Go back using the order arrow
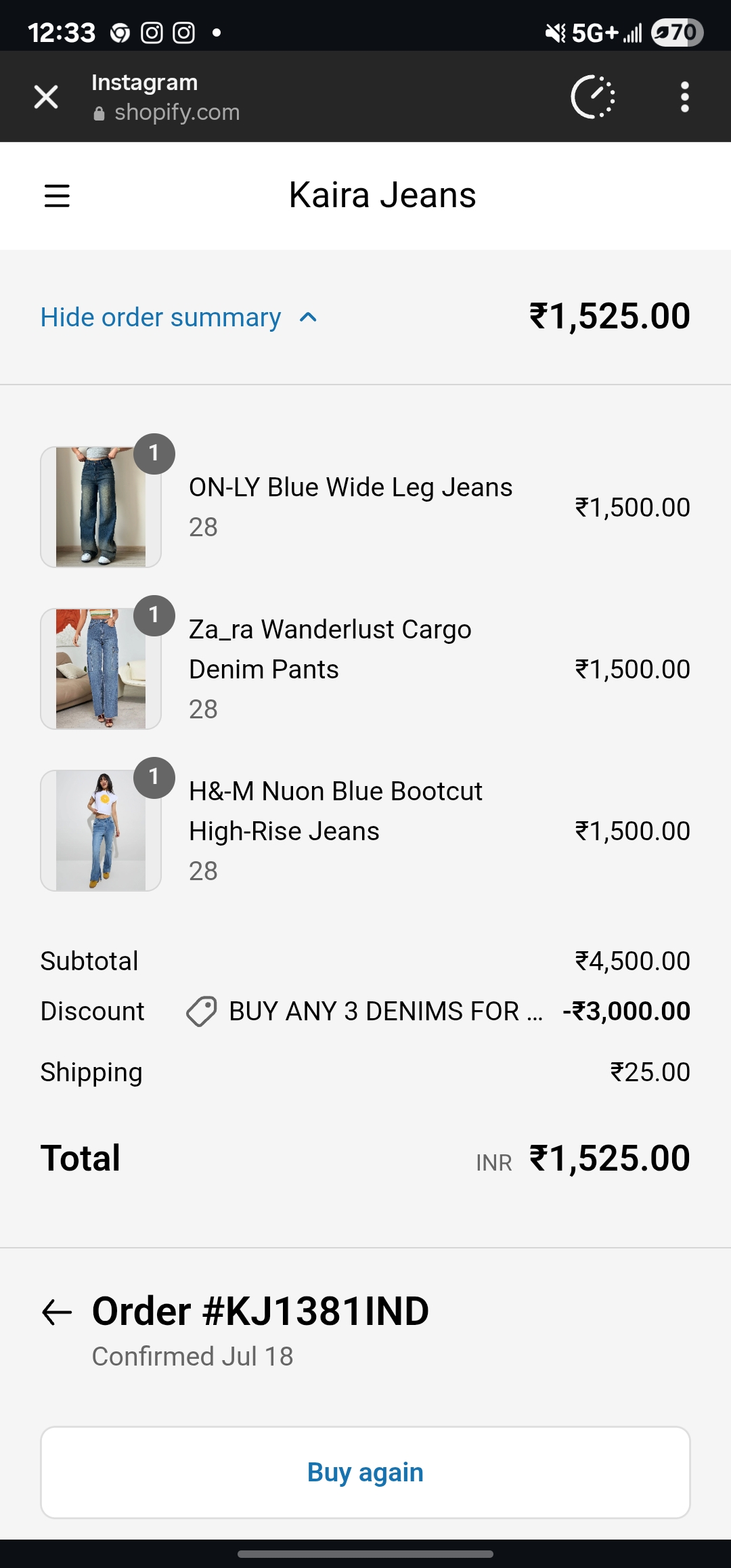Viewport: 731px width, 1568px height. [57, 1311]
